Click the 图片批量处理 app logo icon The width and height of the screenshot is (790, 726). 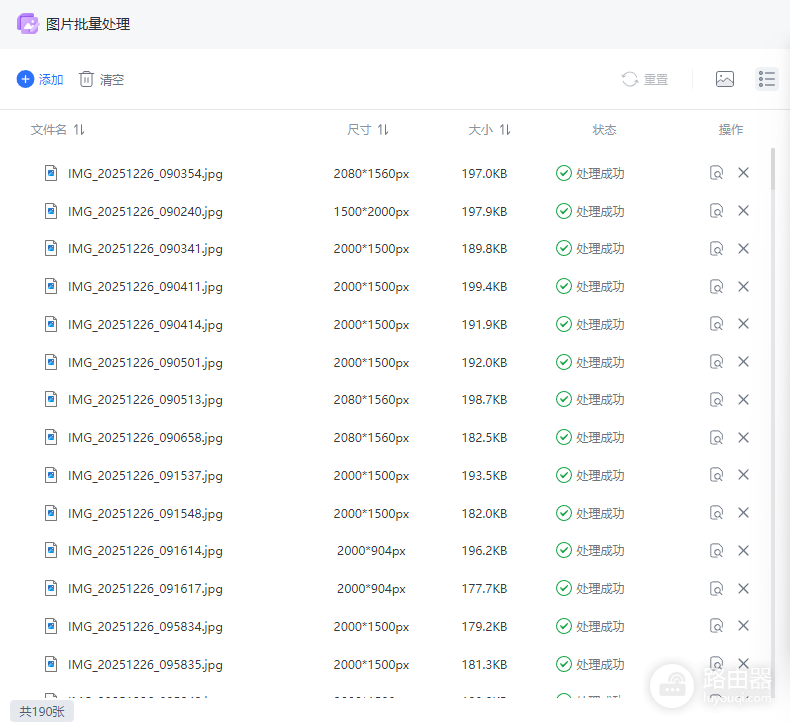[27, 24]
